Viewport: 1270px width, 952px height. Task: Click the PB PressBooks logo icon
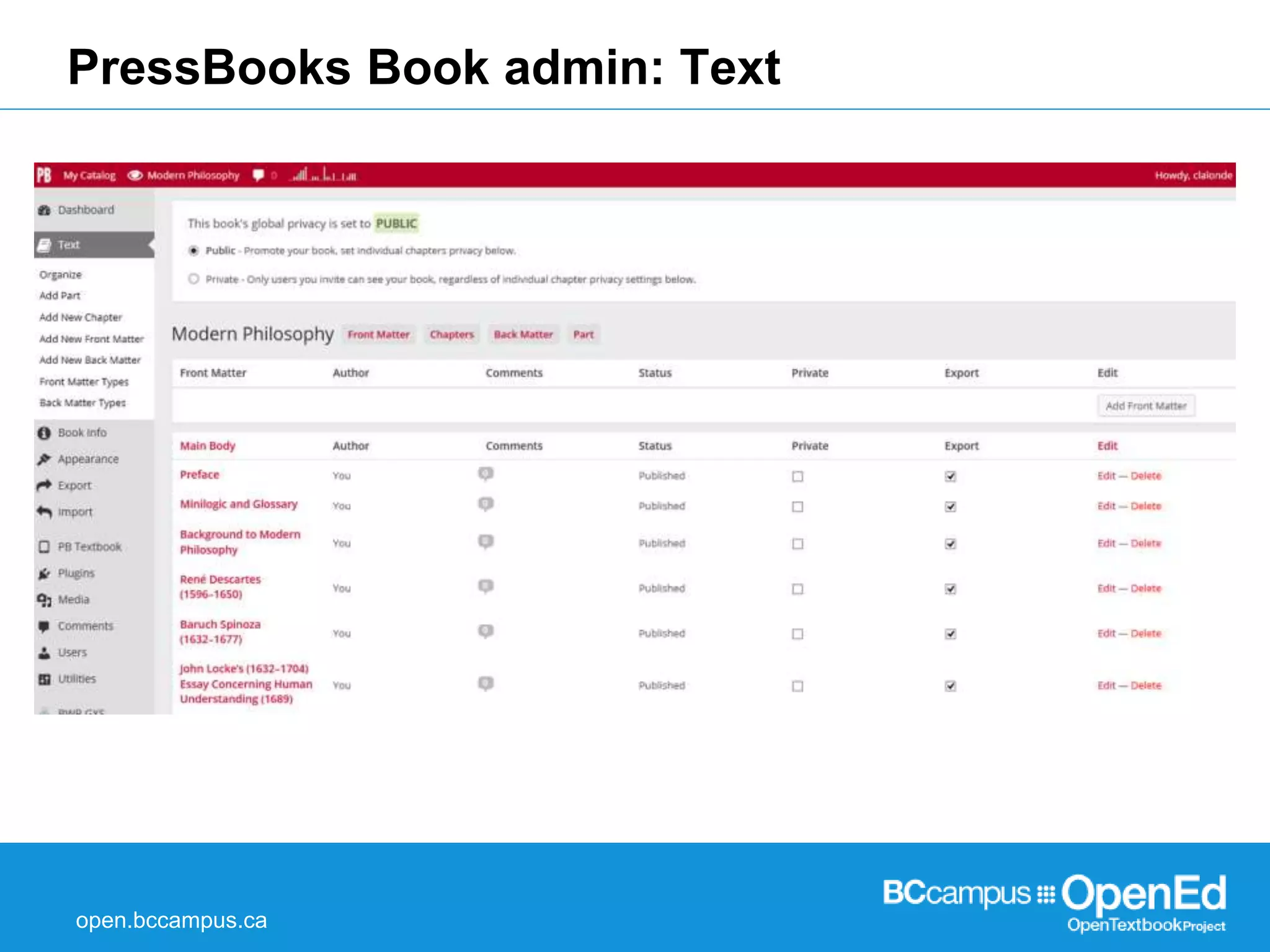pos(44,175)
